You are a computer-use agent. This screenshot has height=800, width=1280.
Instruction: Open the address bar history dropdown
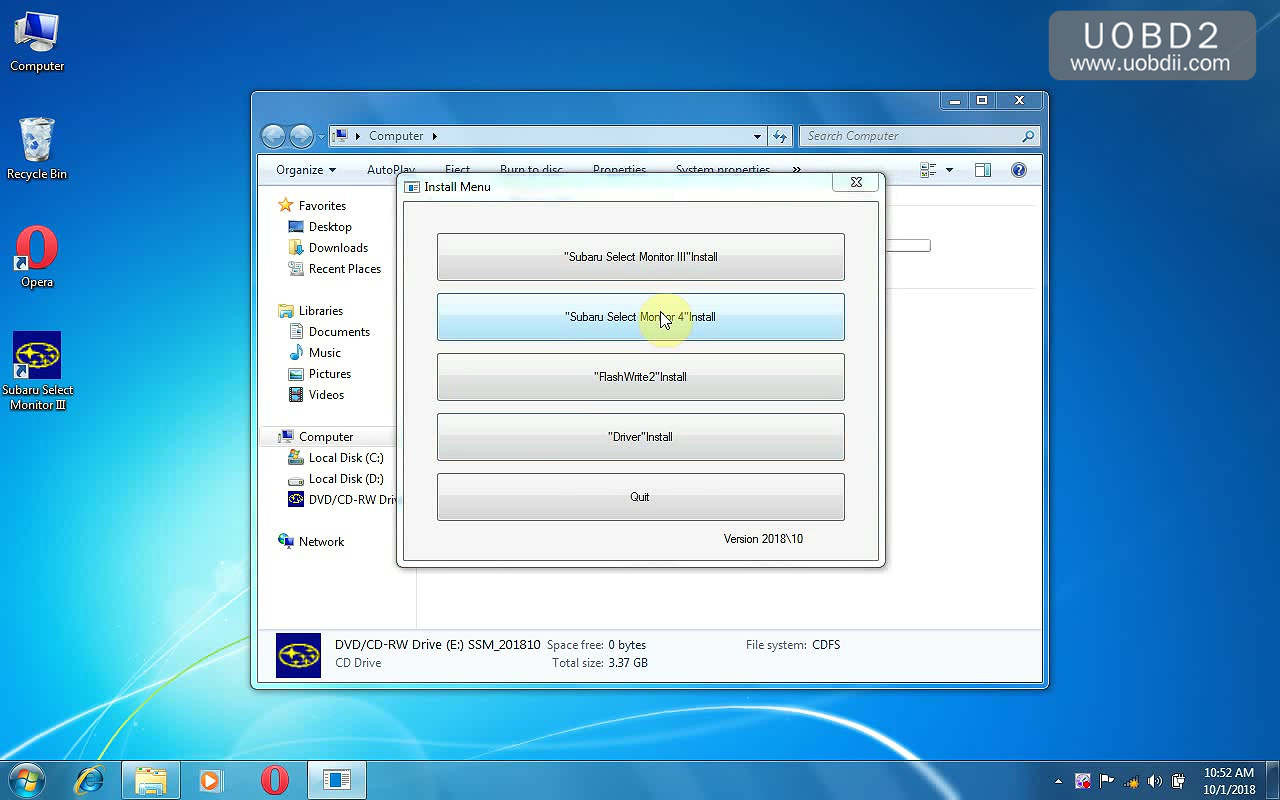coord(757,136)
